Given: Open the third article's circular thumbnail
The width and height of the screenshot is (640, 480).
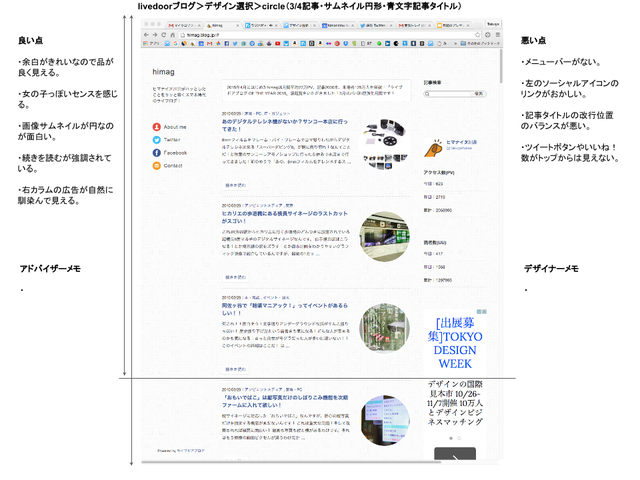Looking at the screenshot, I should 384,328.
